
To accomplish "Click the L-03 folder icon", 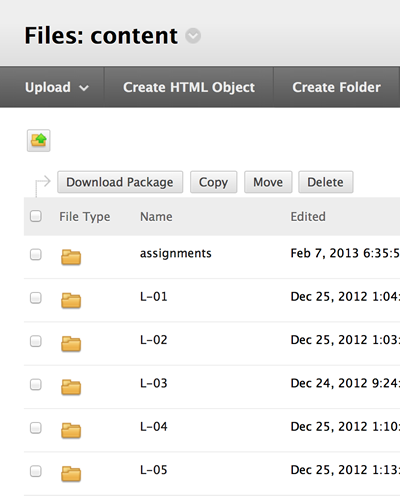I will [x=71, y=387].
